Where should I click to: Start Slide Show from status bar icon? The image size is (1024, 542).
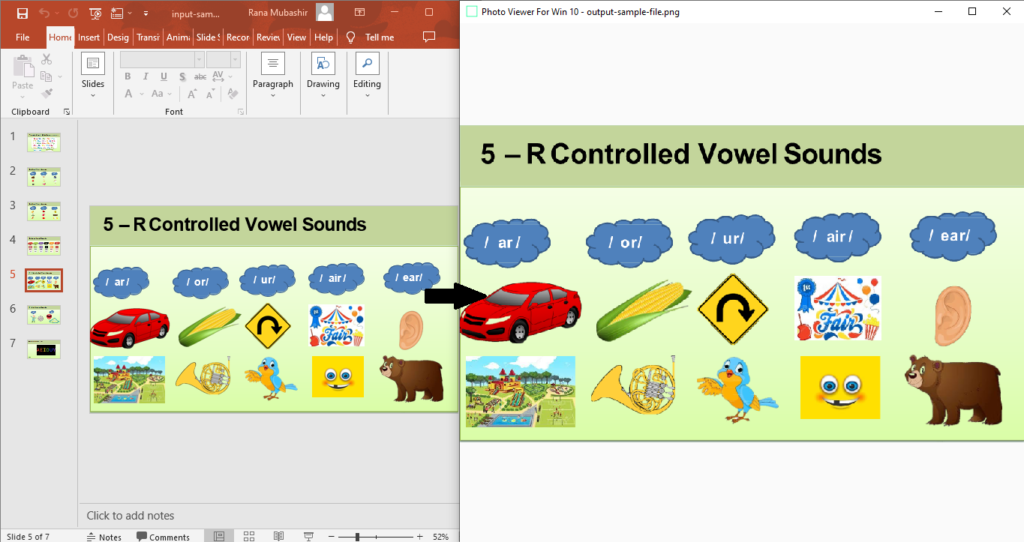(x=308, y=536)
